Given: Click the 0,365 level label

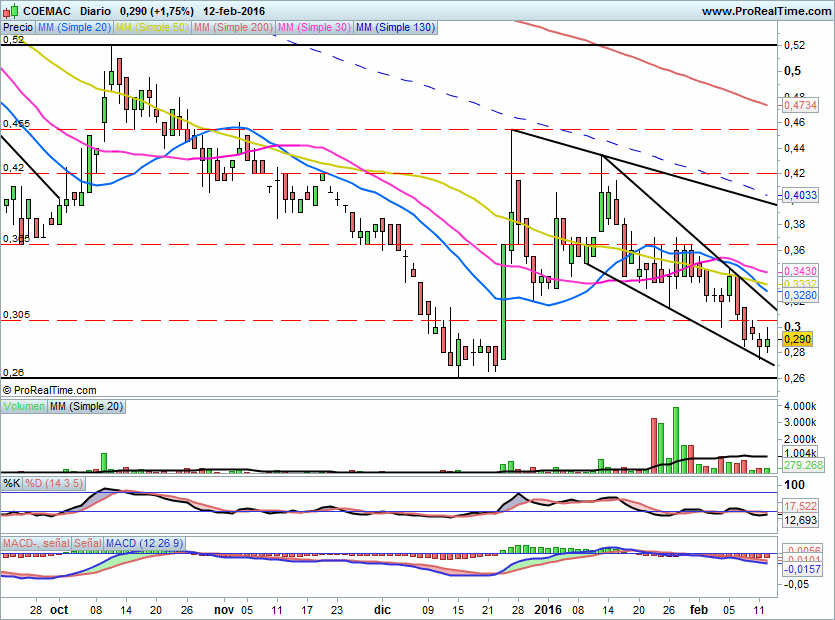Looking at the screenshot, I should (x=16, y=239).
